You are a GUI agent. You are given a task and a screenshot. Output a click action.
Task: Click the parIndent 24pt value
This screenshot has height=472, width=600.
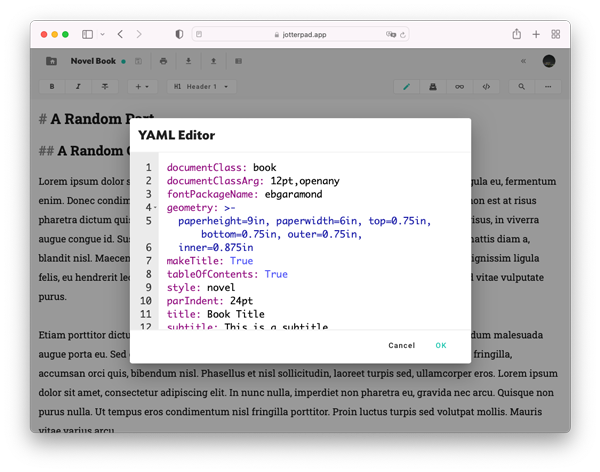coord(241,301)
